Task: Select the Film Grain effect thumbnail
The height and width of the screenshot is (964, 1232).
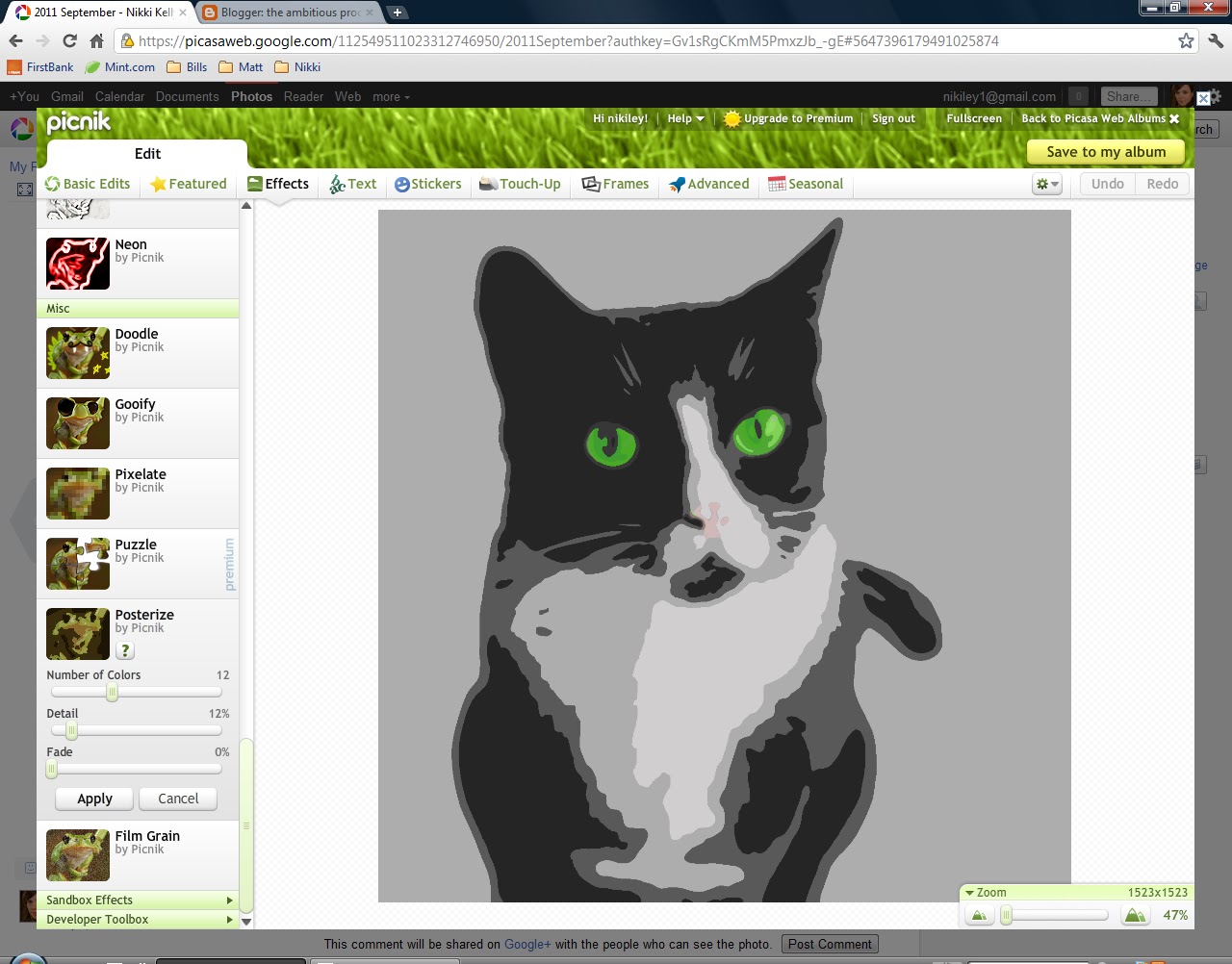Action: coord(78,855)
